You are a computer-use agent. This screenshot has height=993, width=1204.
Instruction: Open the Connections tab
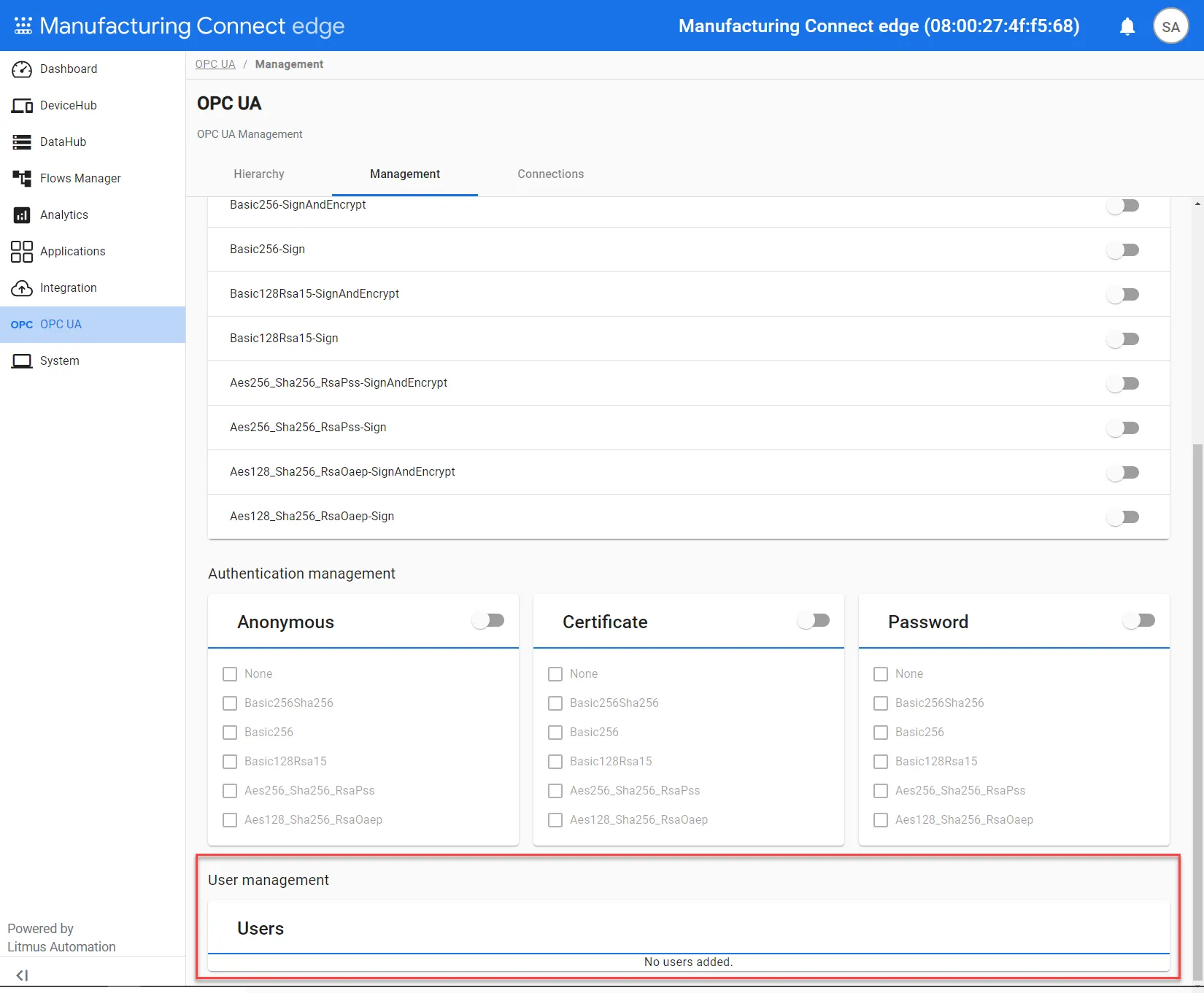click(x=551, y=174)
